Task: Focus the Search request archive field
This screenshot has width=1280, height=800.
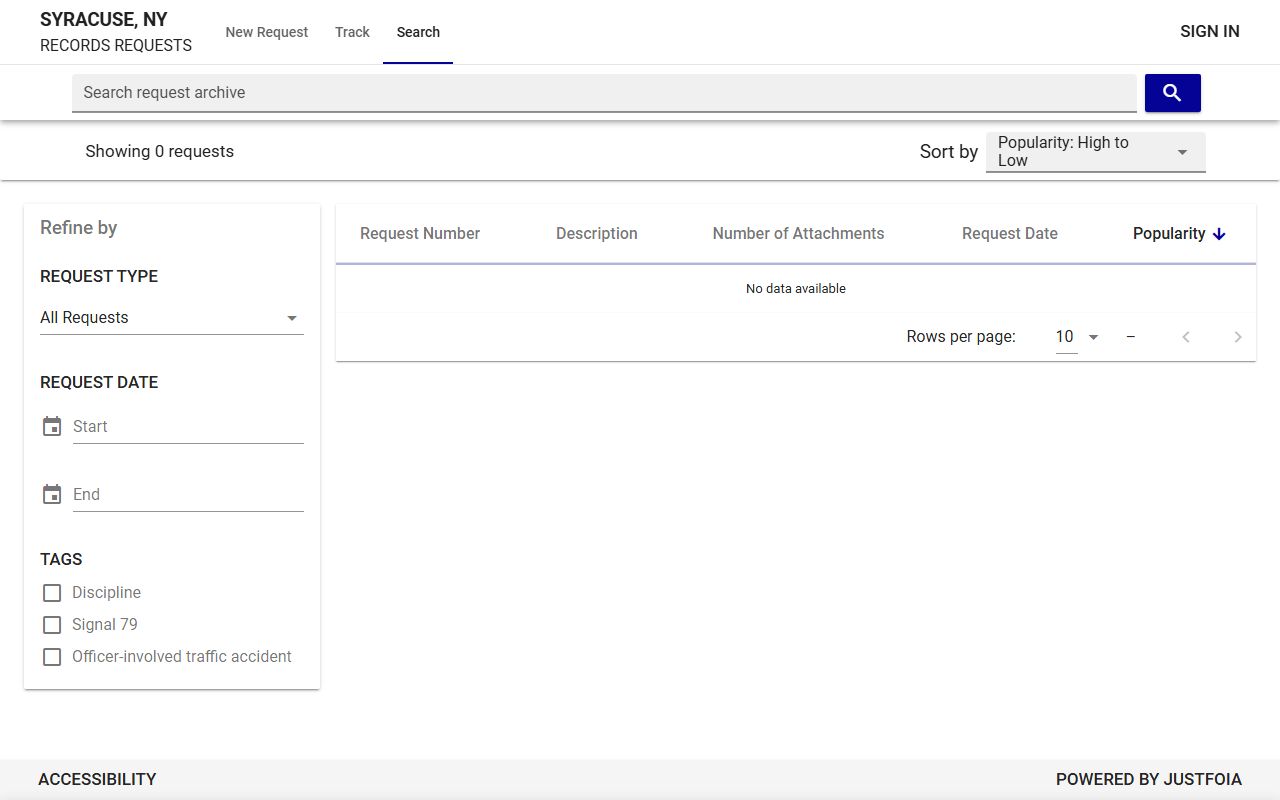Action: tap(604, 93)
